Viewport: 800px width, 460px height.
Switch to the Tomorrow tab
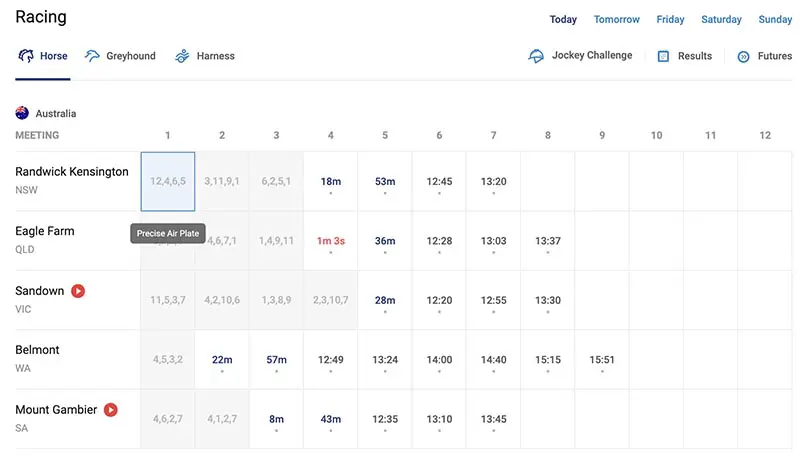(616, 20)
